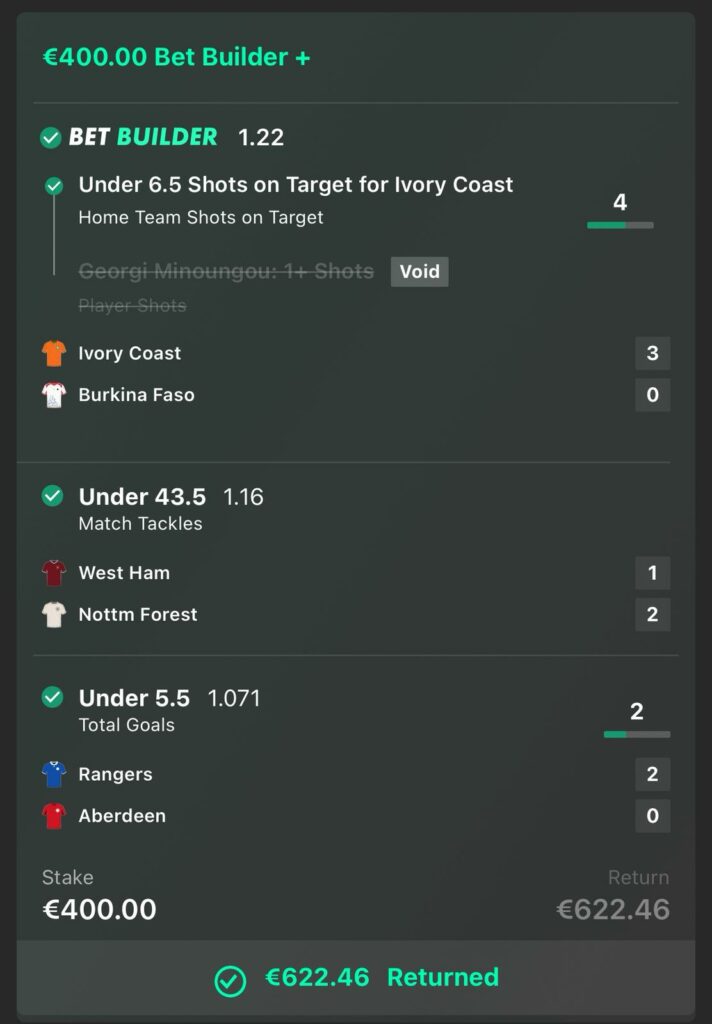Click the Nottm Forest jersey icon
The image size is (712, 1024).
[54, 615]
